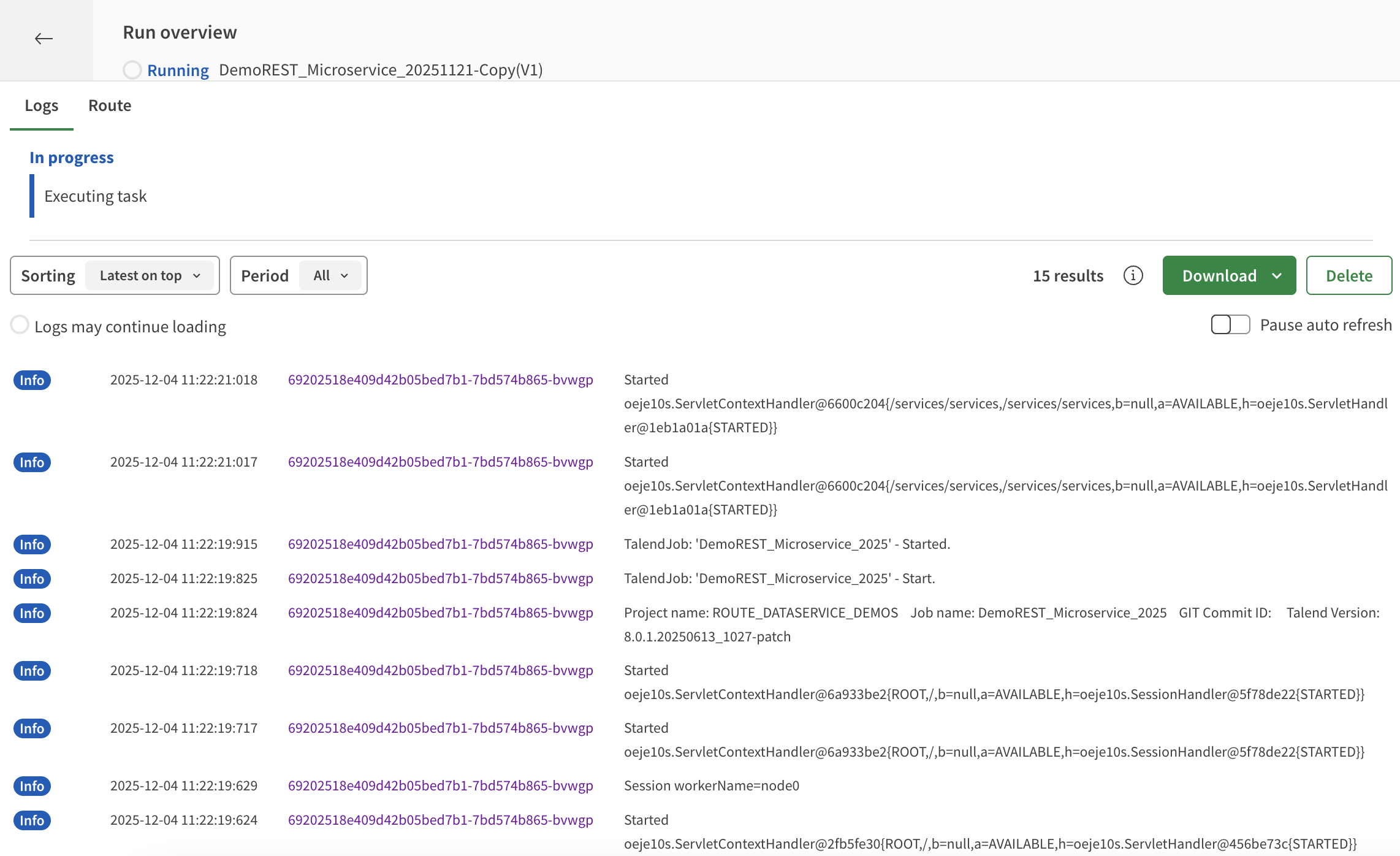1400x856 pixels.
Task: Select the Logs tab
Action: [42, 105]
